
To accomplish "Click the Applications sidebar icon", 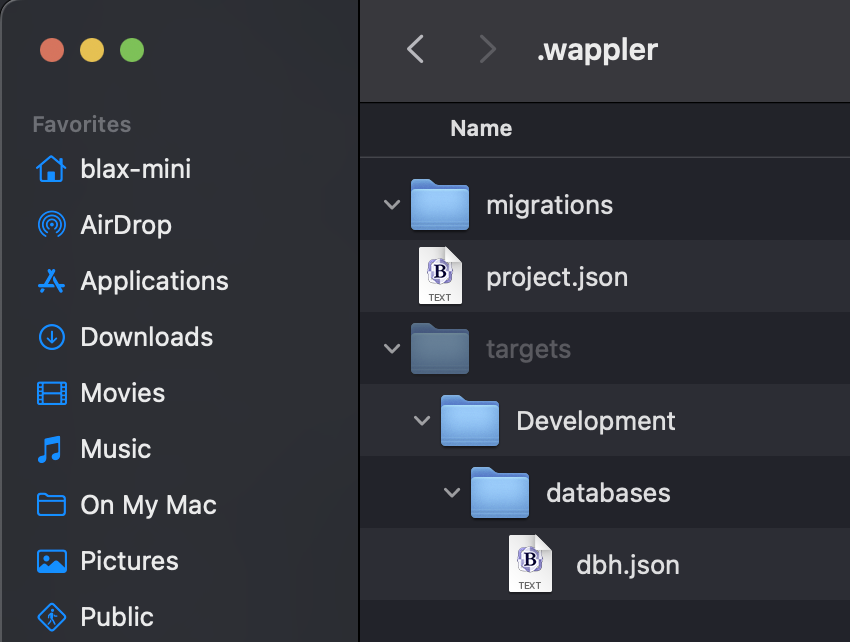I will pos(51,281).
